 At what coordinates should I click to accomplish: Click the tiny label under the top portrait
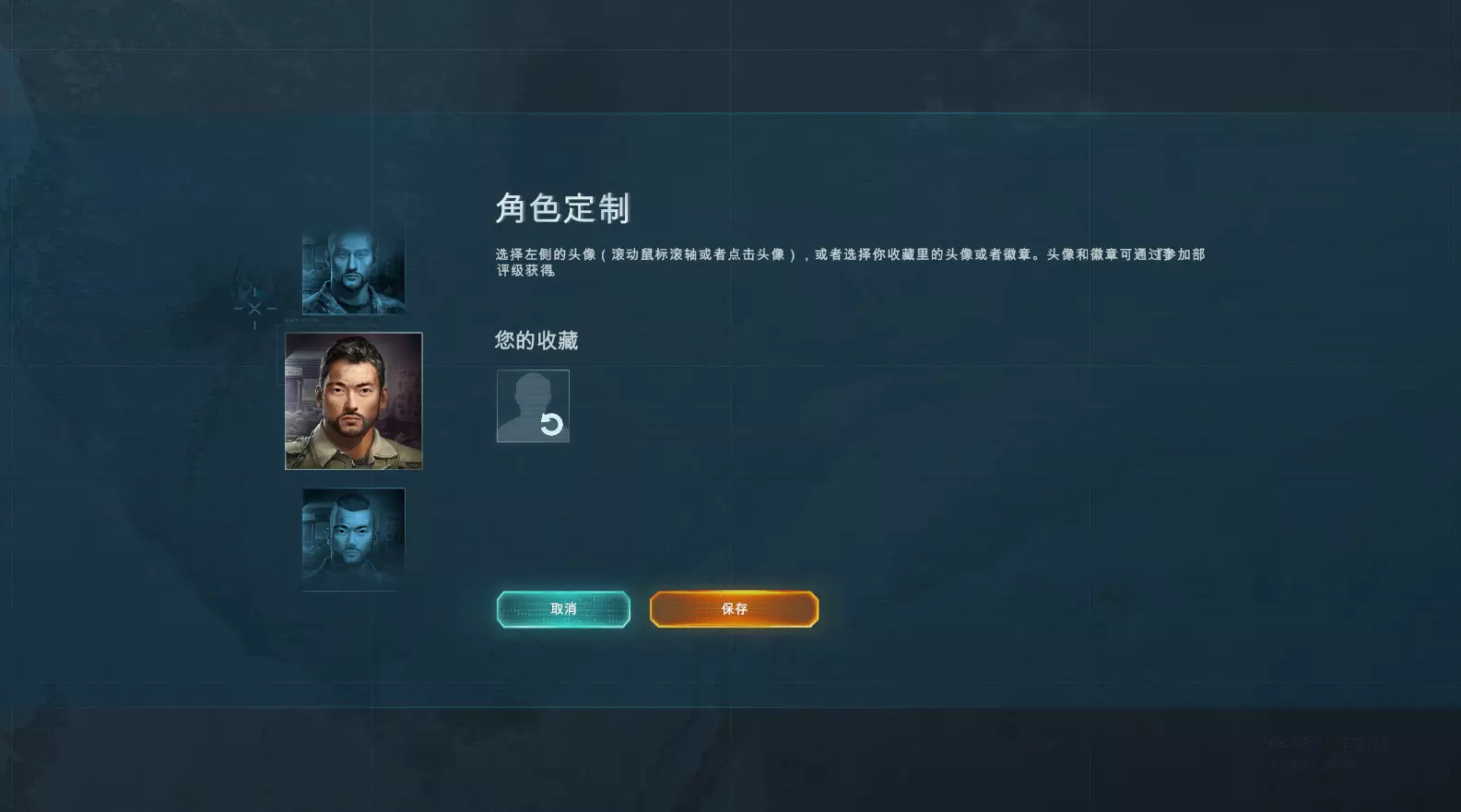click(301, 321)
